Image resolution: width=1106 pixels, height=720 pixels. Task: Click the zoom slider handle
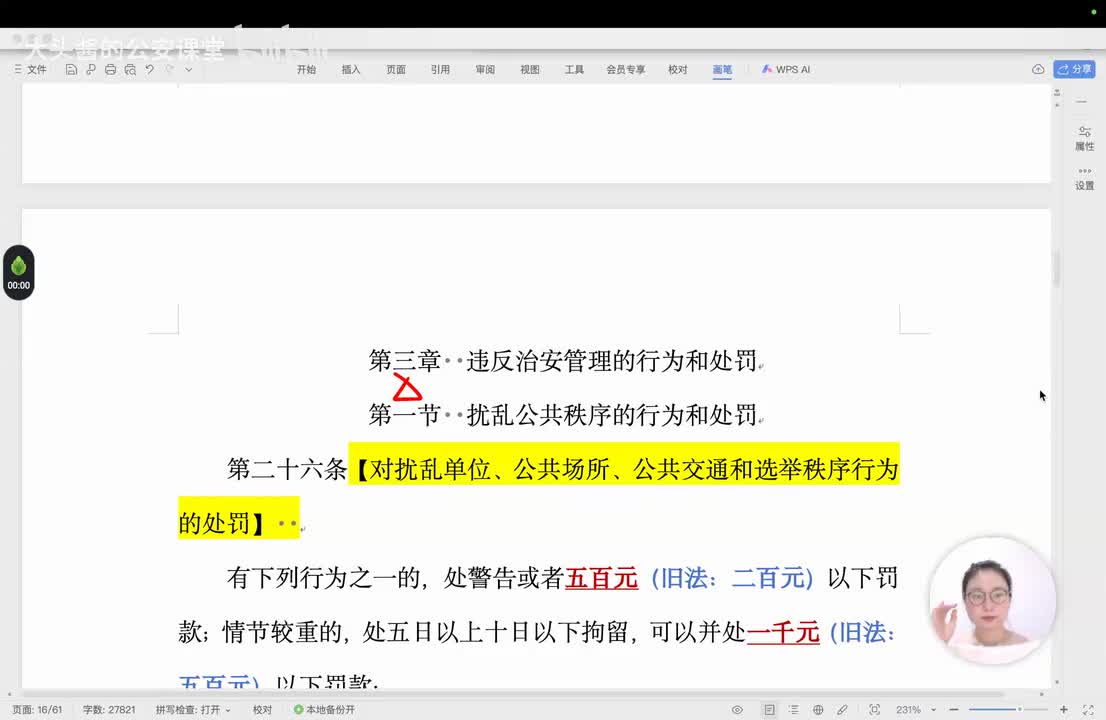click(x=1019, y=709)
